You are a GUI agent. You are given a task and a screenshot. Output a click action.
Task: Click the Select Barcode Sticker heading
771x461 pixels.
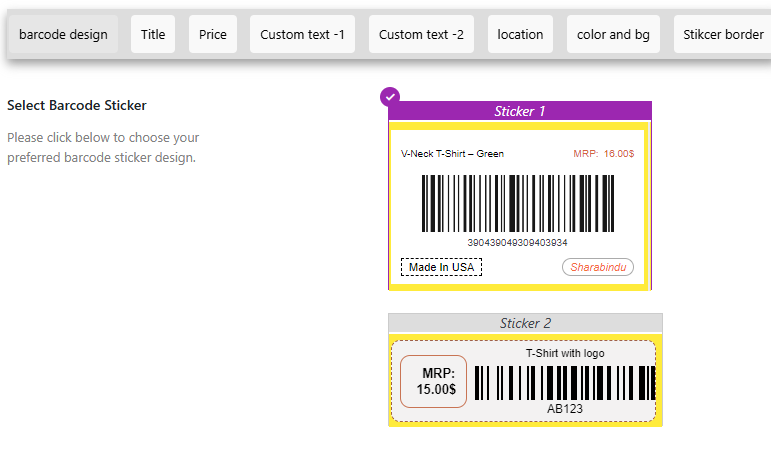point(77,105)
